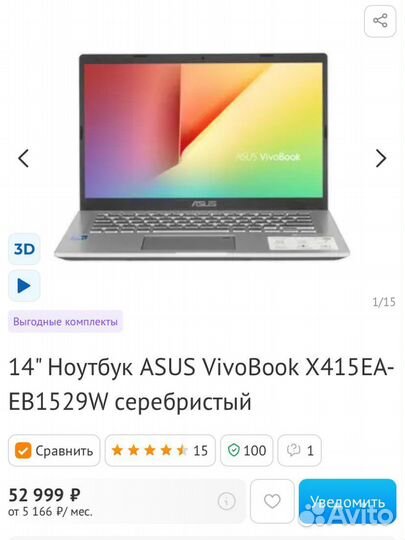Play the product video
The image size is (405, 540).
click(24, 286)
